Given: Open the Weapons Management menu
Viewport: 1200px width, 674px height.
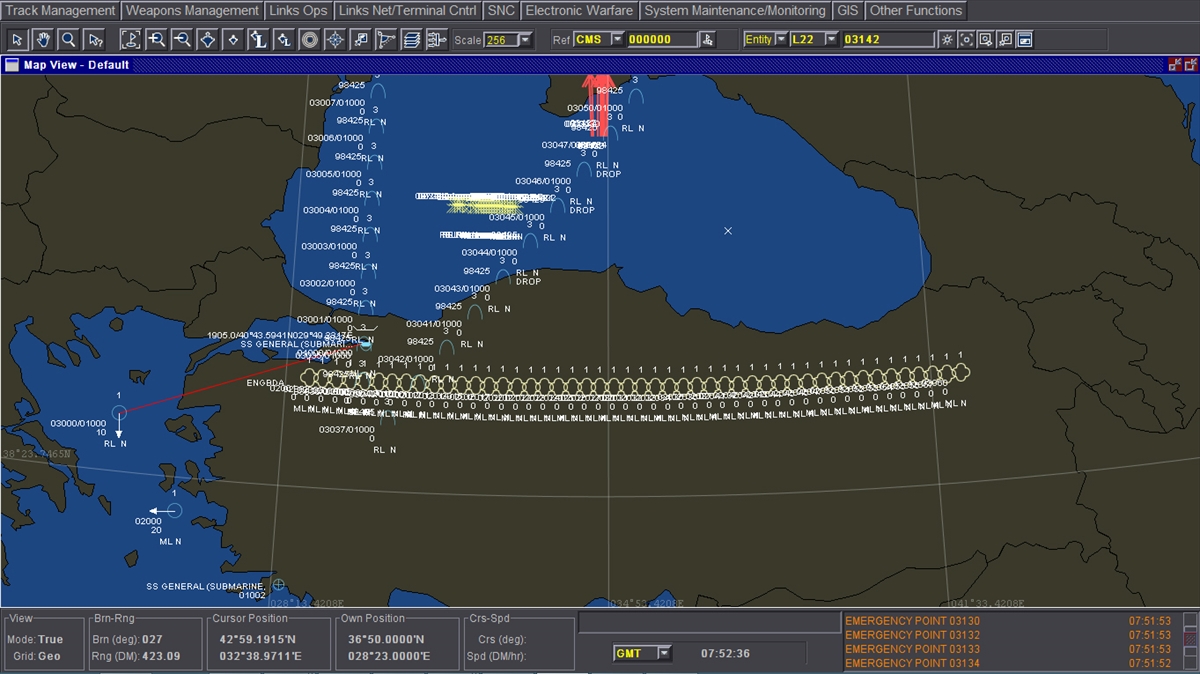Looking at the screenshot, I should pos(193,11).
